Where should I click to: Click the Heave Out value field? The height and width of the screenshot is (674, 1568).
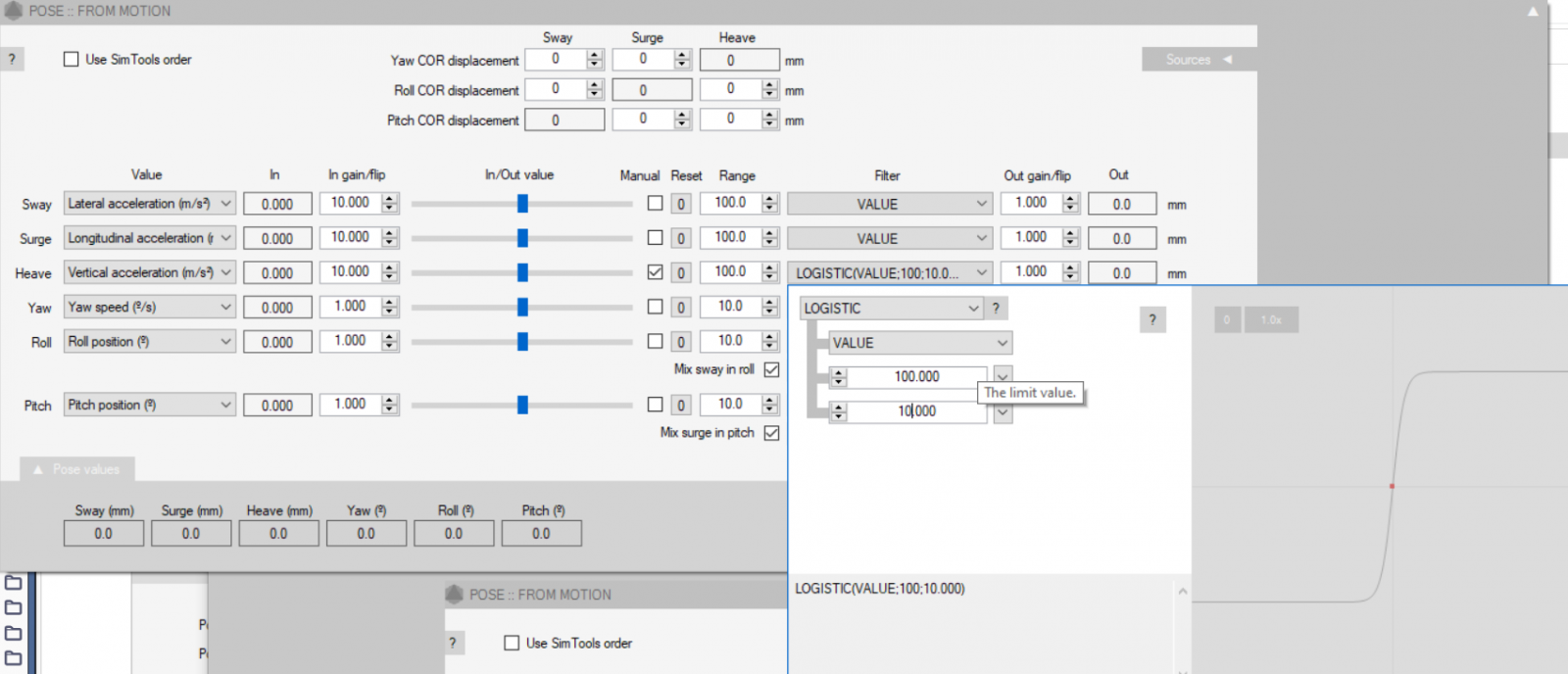point(1122,273)
